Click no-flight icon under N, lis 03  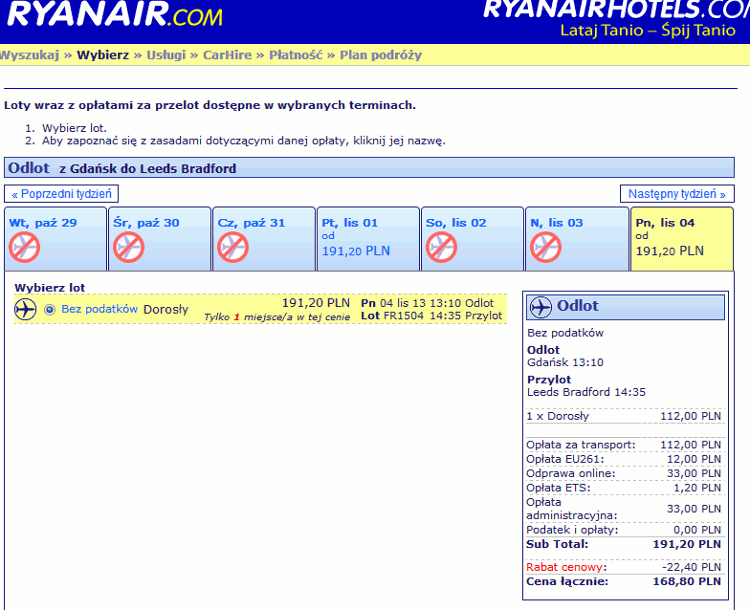[545, 247]
